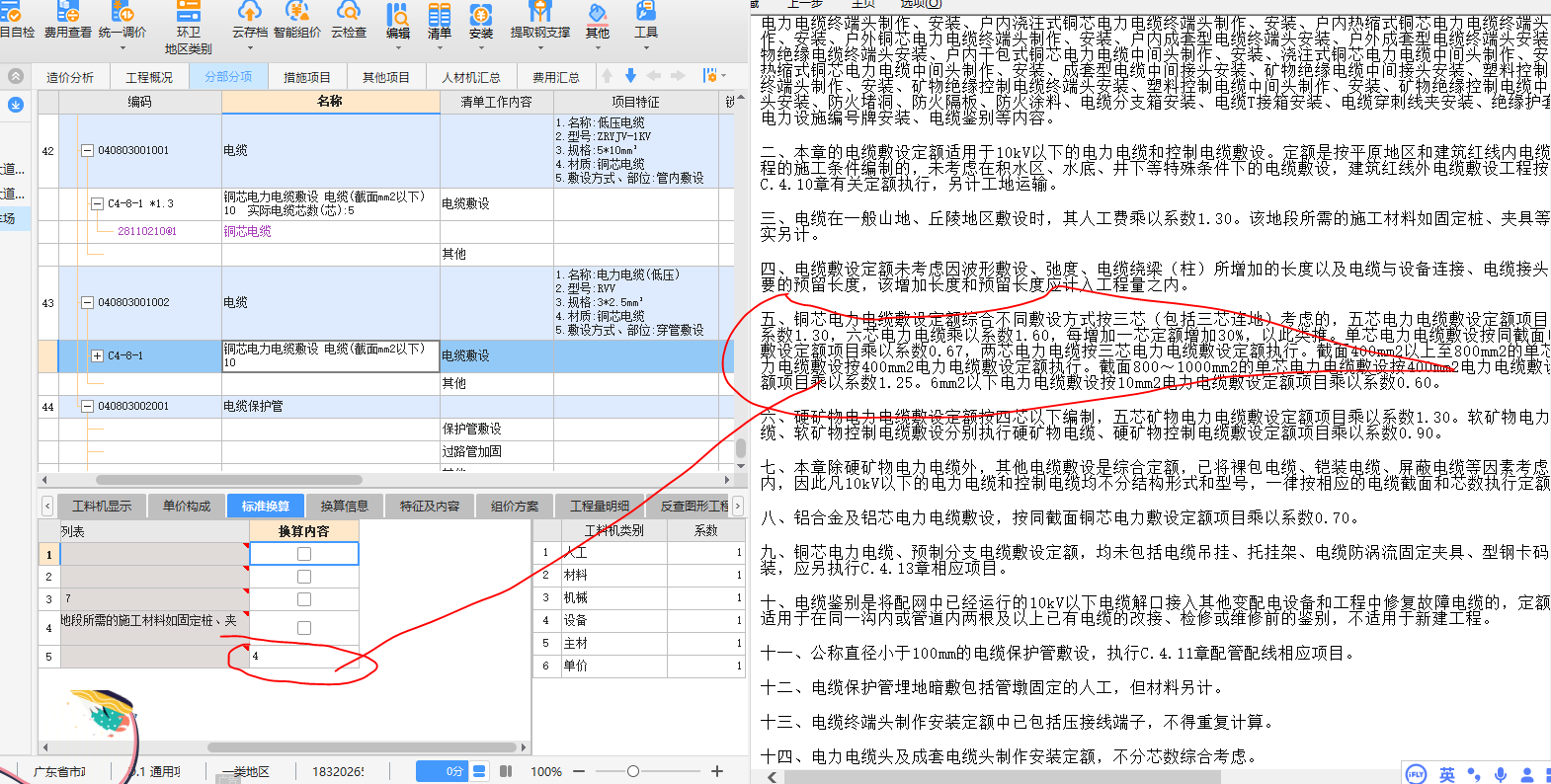Screen dimensions: 1551x784
Task: Click the column settings gear icon
Action: click(x=709, y=76)
